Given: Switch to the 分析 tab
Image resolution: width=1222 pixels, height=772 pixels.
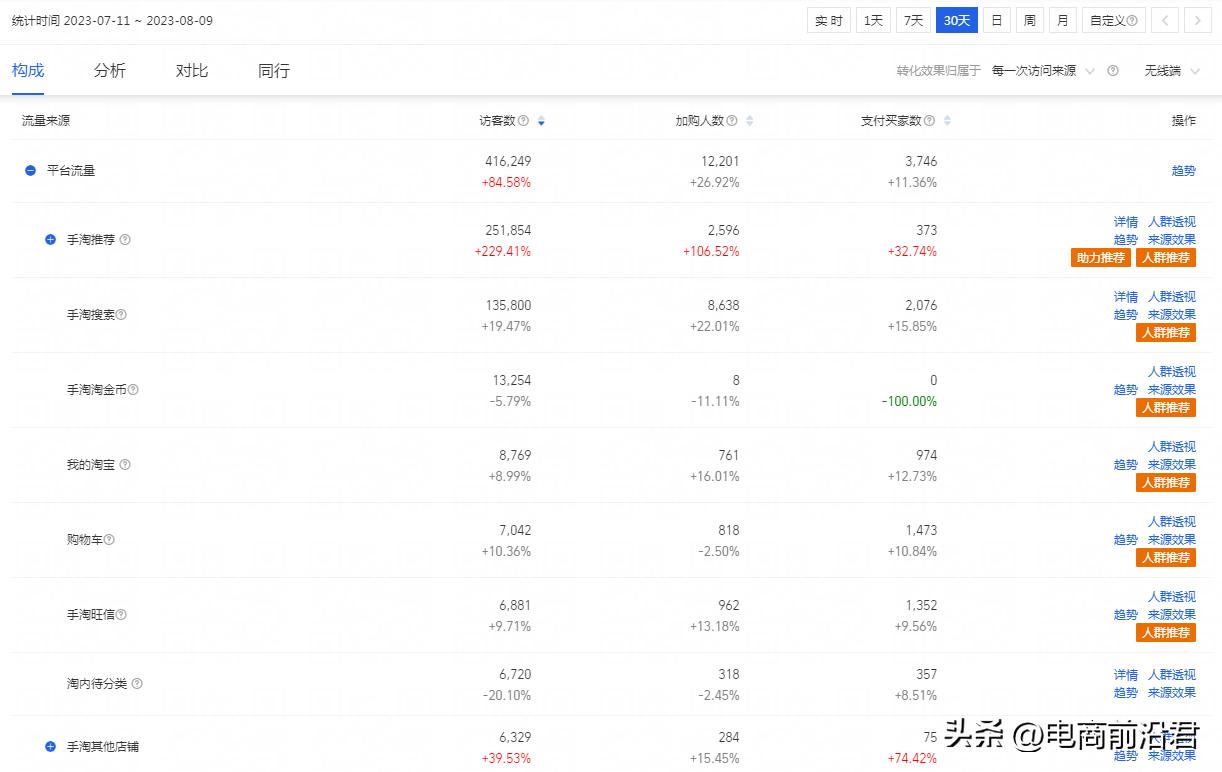Looking at the screenshot, I should pyautogui.click(x=110, y=71).
